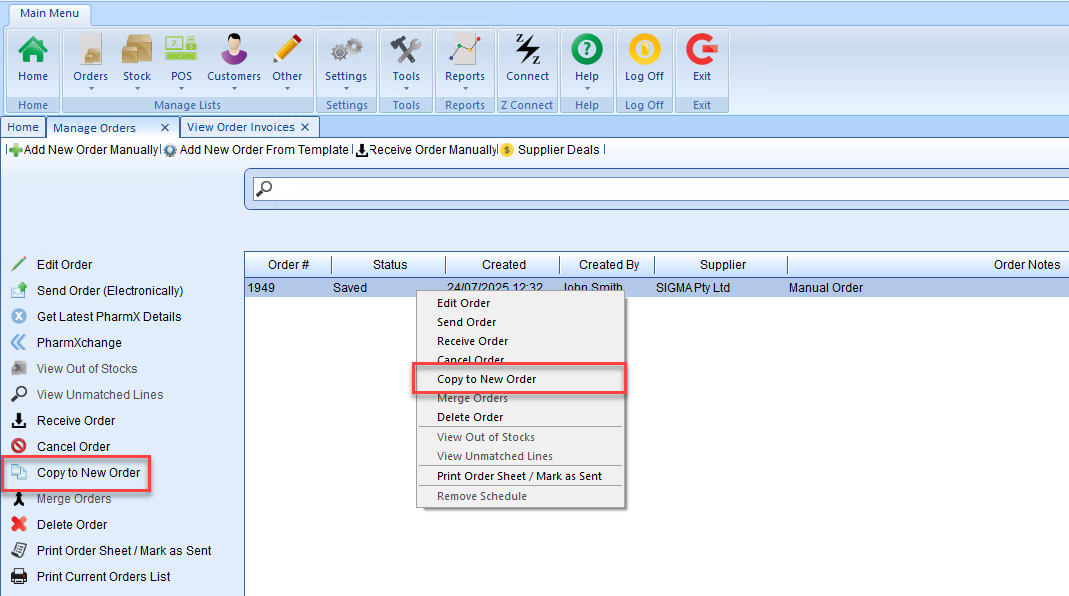Expand the Orders dropdown in ribbon
Image resolution: width=1069 pixels, height=596 pixels.
pos(91,88)
